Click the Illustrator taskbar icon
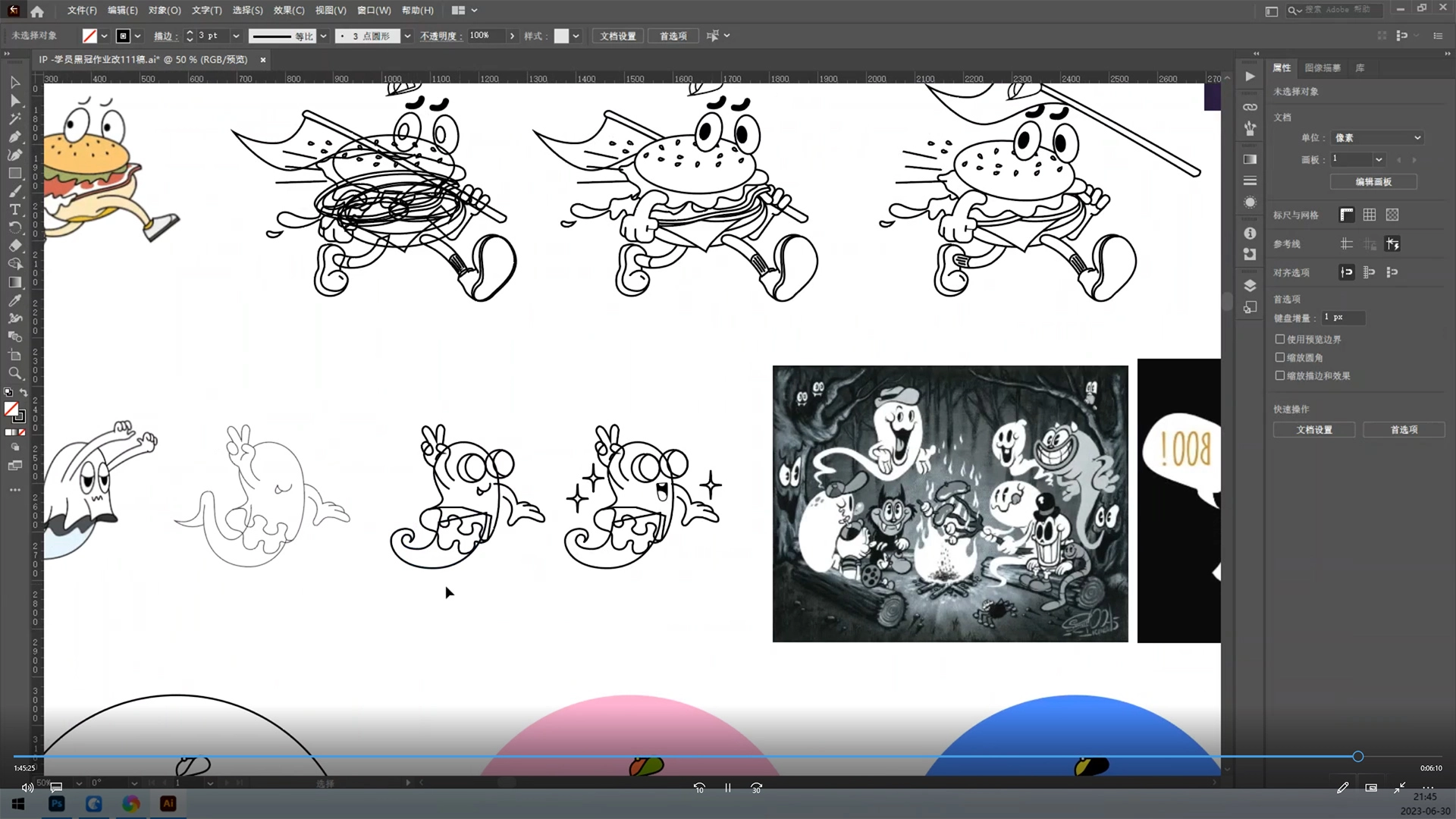This screenshot has height=819, width=1456. (168, 803)
